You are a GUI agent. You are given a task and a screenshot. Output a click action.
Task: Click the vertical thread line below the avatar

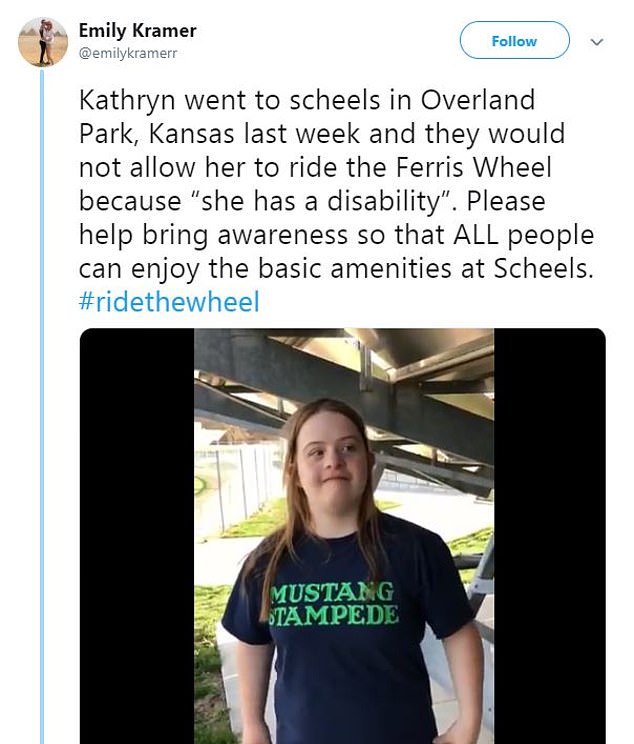[x=41, y=400]
